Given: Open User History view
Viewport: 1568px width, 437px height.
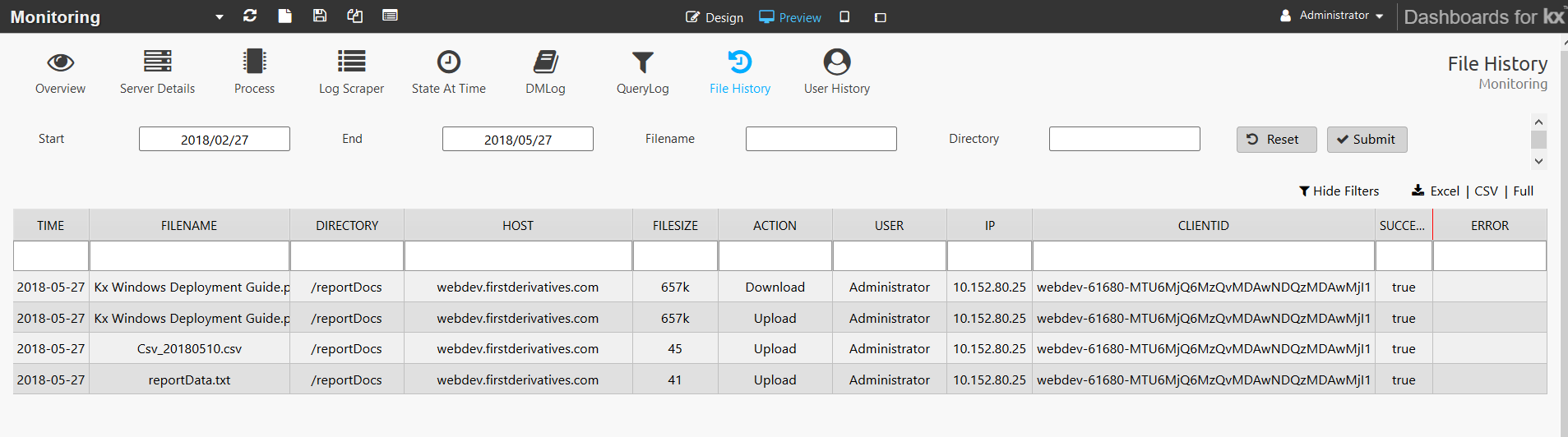Looking at the screenshot, I should pyautogui.click(x=836, y=72).
